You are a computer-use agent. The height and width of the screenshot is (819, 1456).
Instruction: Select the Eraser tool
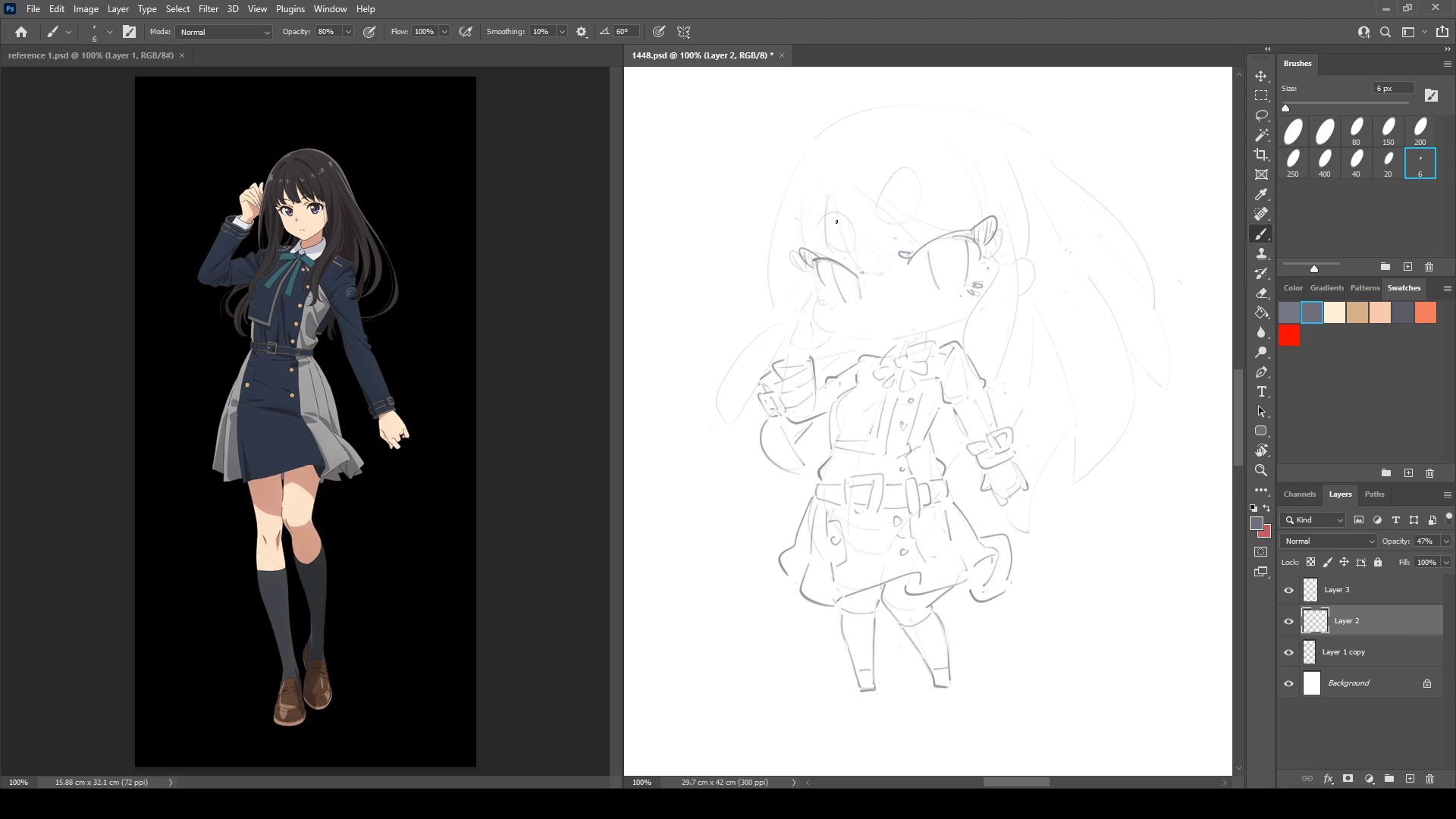coord(1261,293)
